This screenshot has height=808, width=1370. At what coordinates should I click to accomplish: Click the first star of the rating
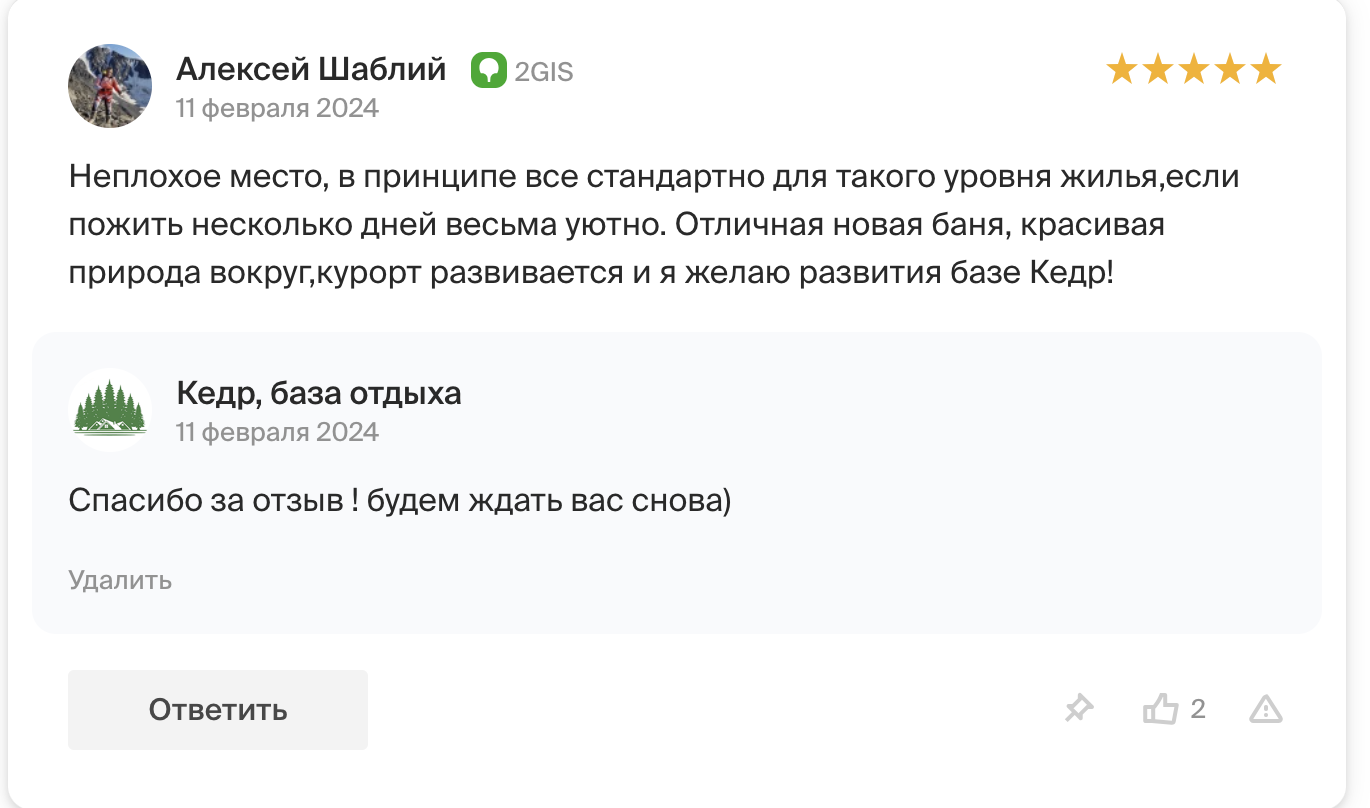tap(1122, 70)
